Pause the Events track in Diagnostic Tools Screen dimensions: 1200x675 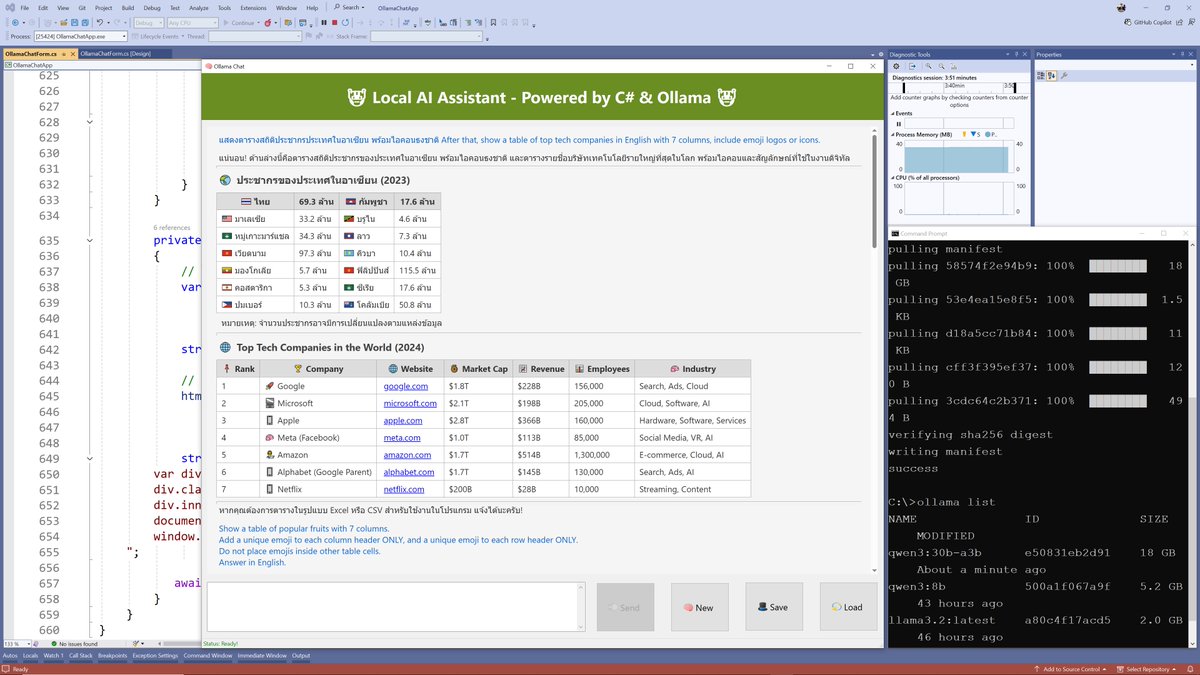click(898, 124)
